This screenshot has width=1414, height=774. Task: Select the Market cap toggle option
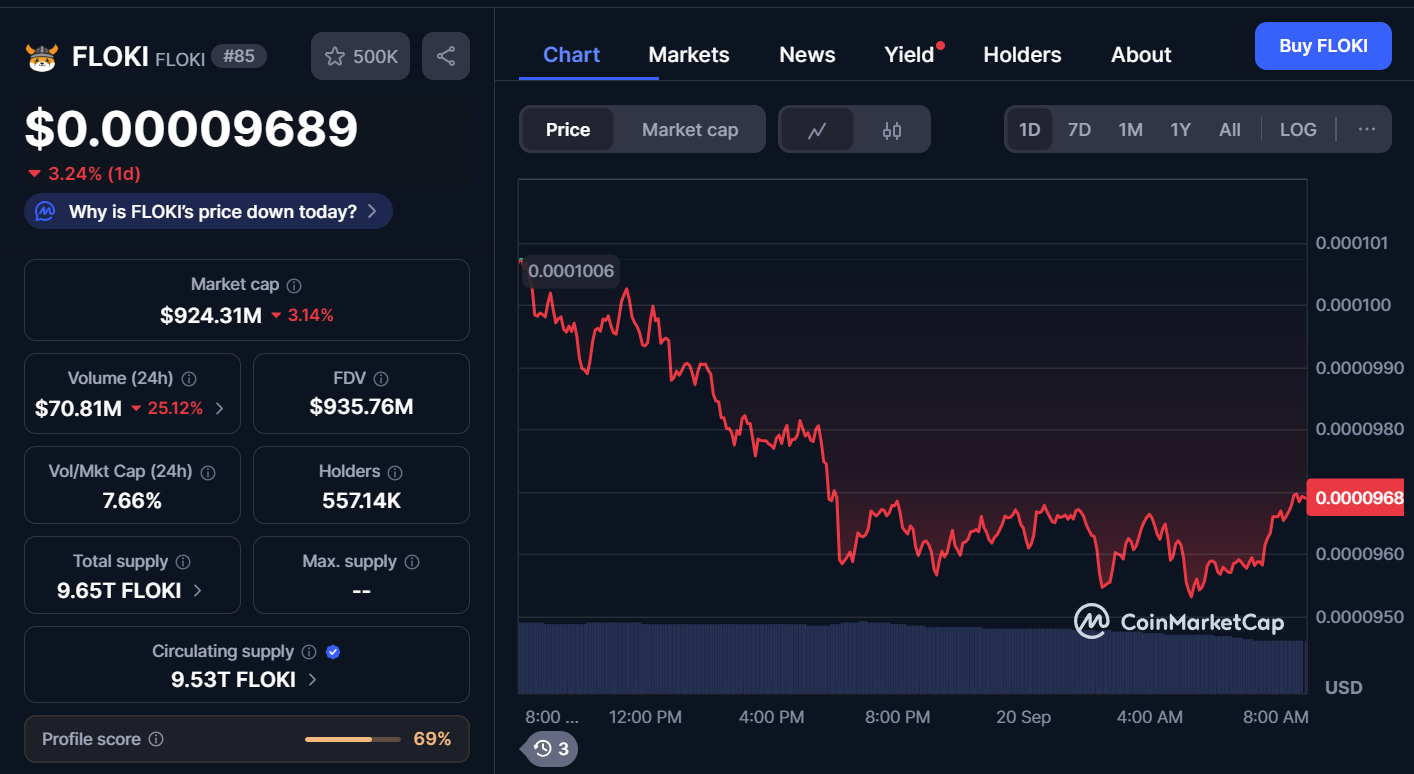coord(690,130)
